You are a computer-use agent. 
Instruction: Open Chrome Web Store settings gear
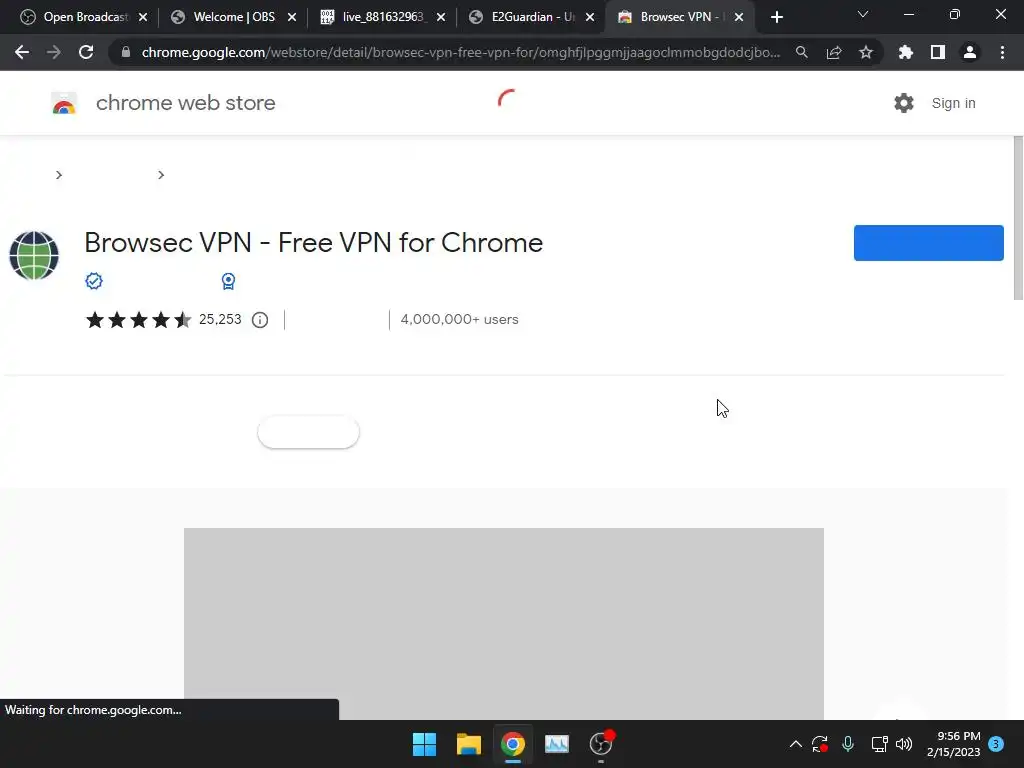pyautogui.click(x=904, y=103)
